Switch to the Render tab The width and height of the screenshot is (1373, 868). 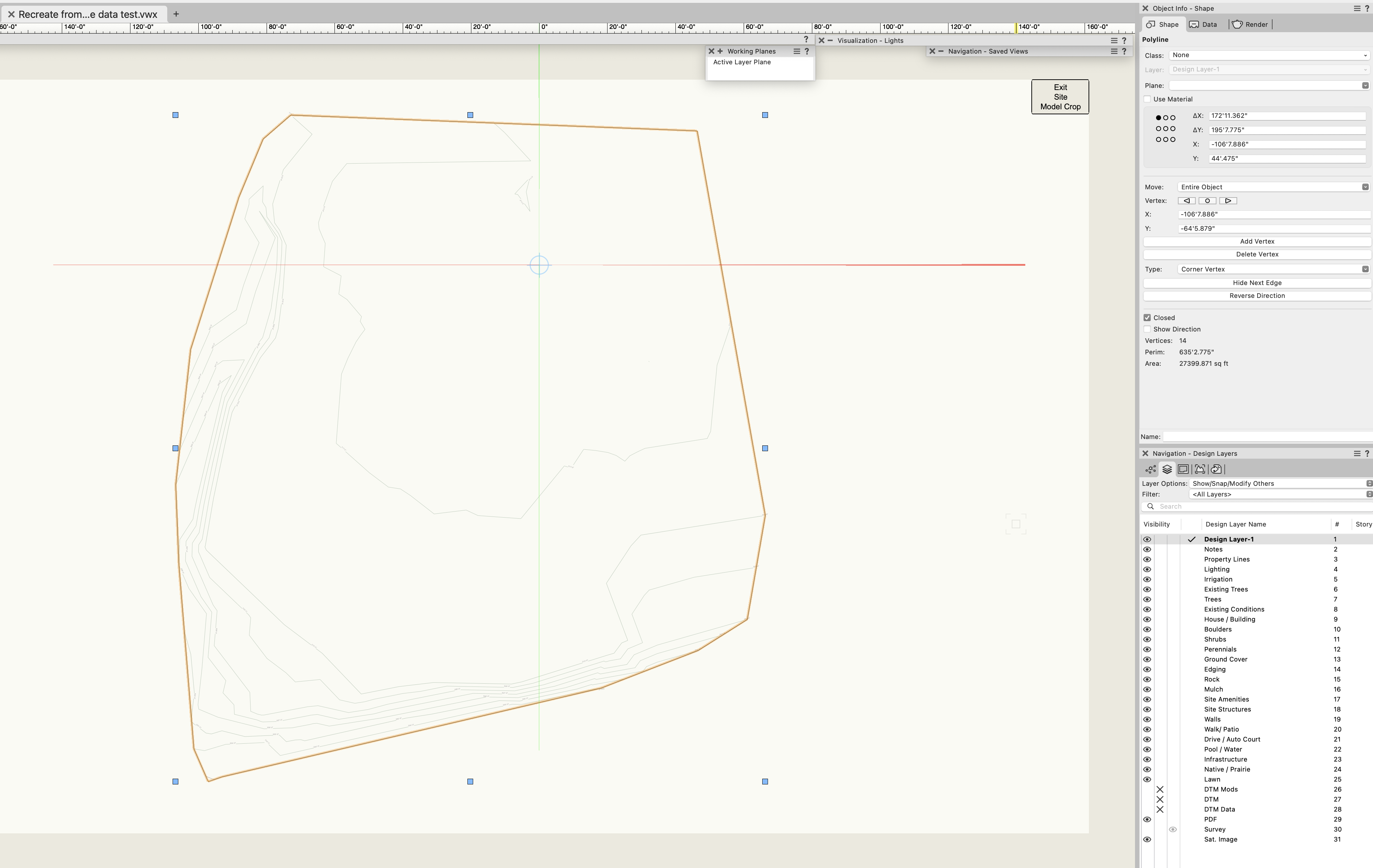pyautogui.click(x=1249, y=25)
